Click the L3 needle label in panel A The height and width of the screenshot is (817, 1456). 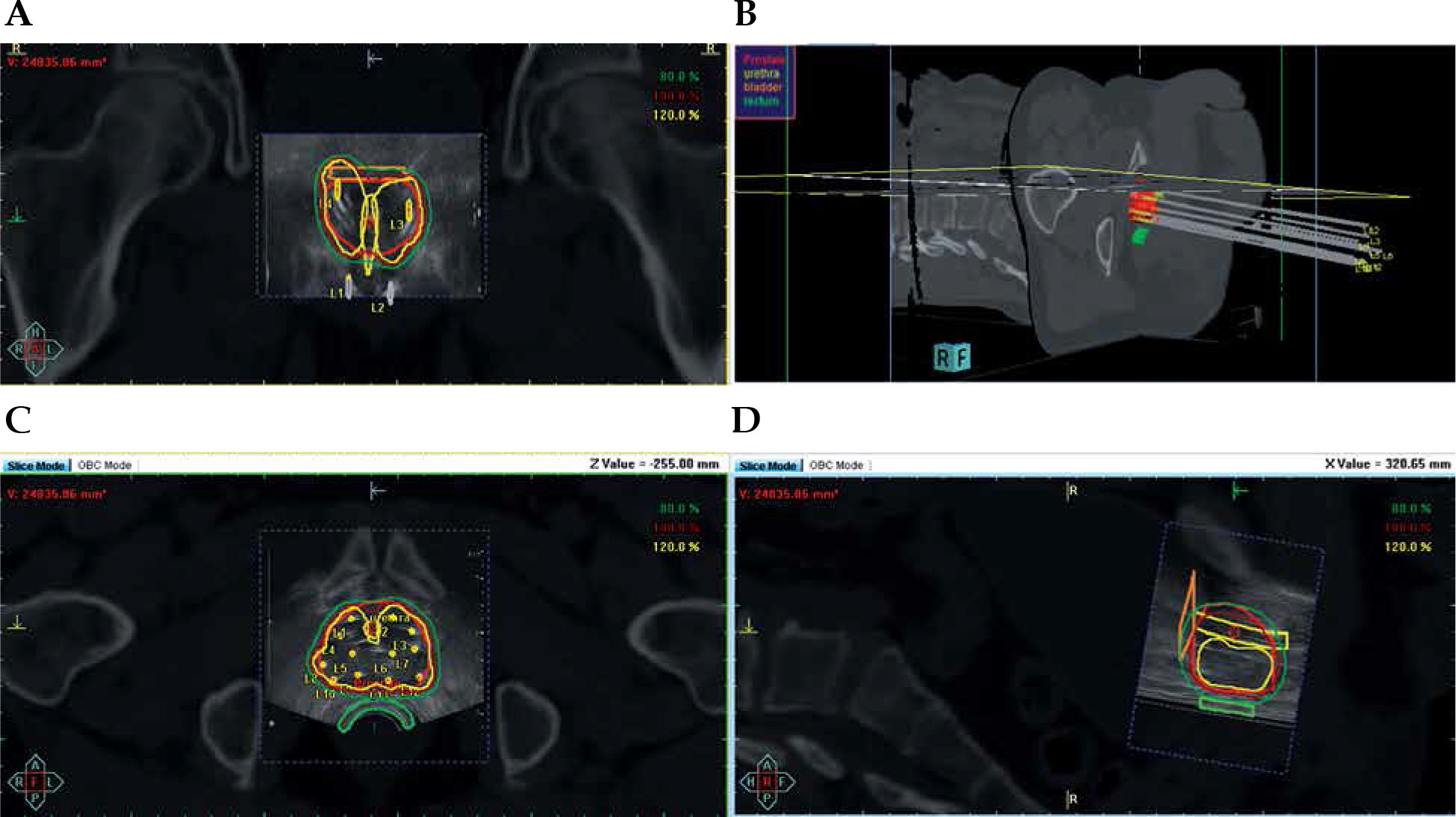coord(396,224)
